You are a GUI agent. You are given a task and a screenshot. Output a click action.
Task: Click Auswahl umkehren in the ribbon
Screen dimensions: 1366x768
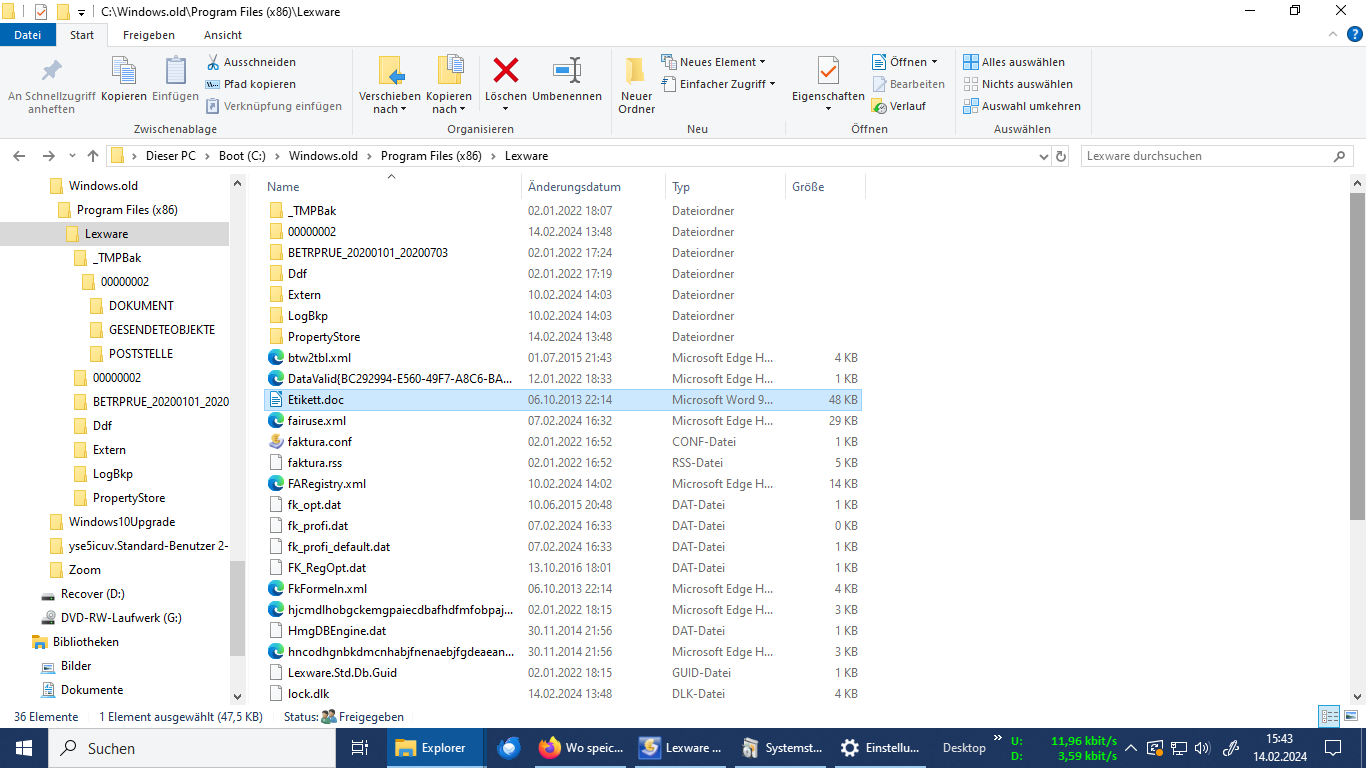point(1022,106)
